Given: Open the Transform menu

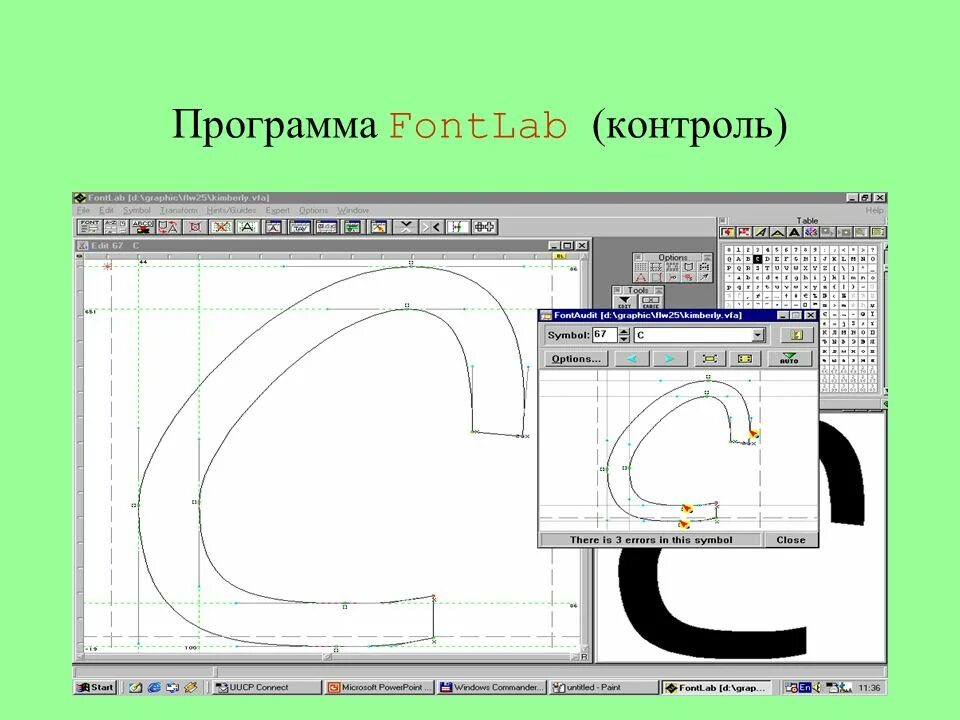Looking at the screenshot, I should click(179, 210).
